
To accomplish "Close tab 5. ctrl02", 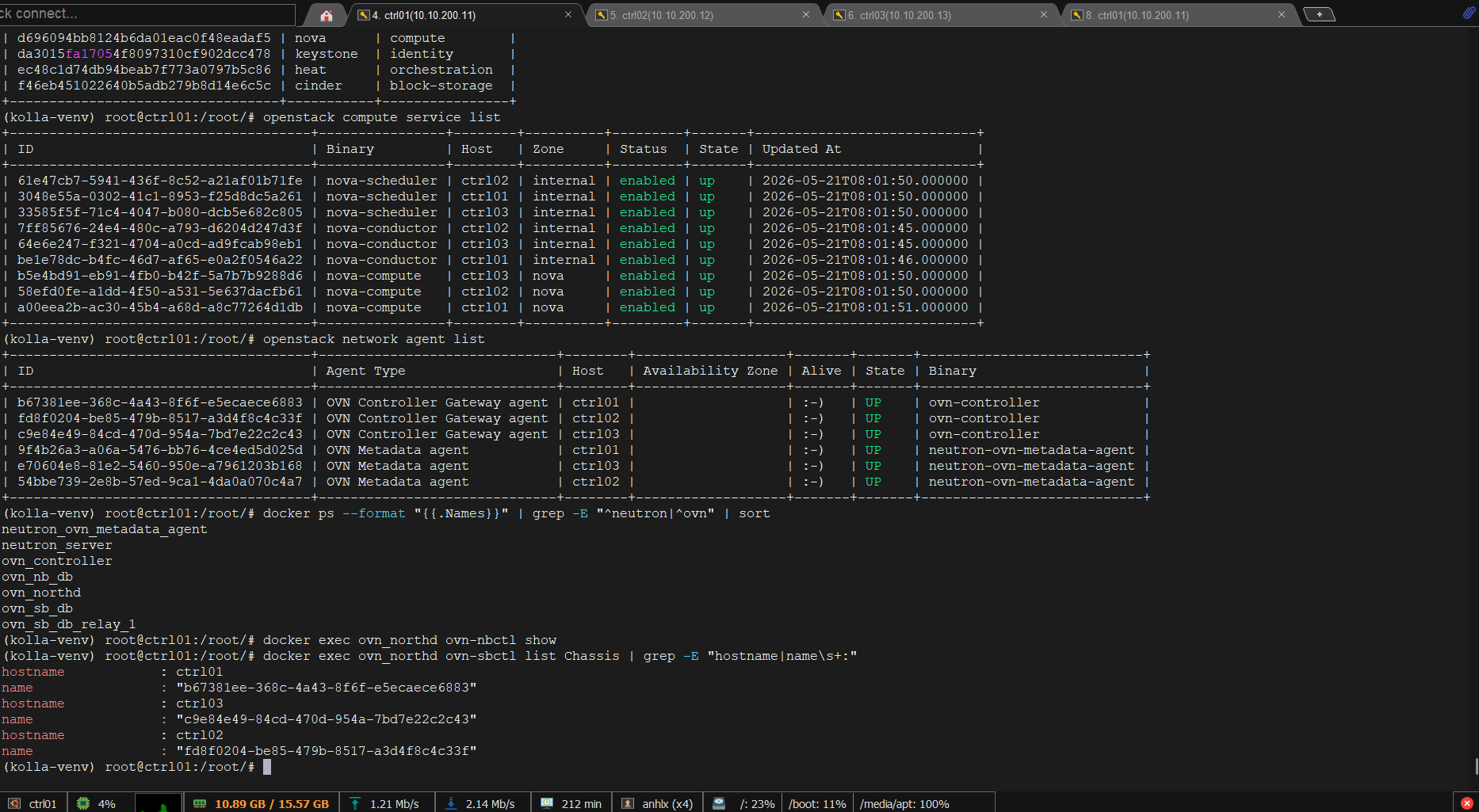I will pyautogui.click(x=806, y=15).
